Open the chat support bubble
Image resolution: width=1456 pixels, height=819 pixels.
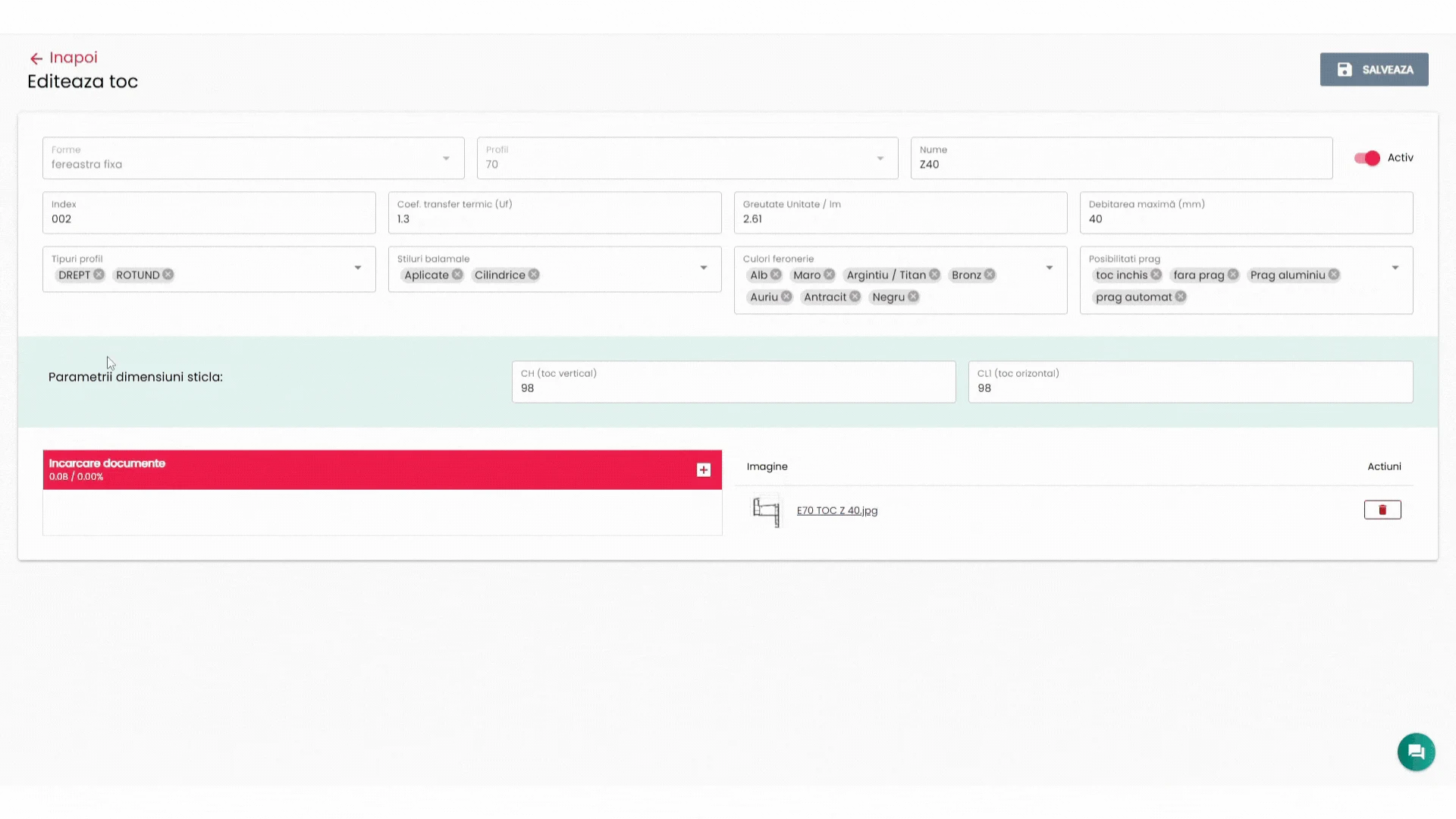[1416, 752]
